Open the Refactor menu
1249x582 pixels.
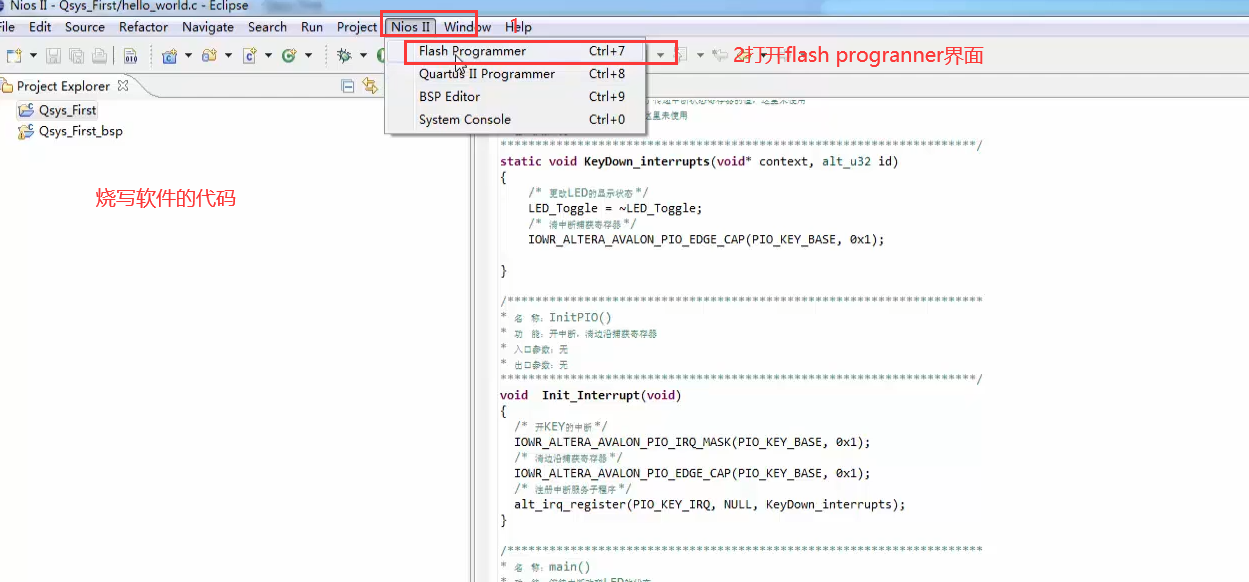[144, 27]
